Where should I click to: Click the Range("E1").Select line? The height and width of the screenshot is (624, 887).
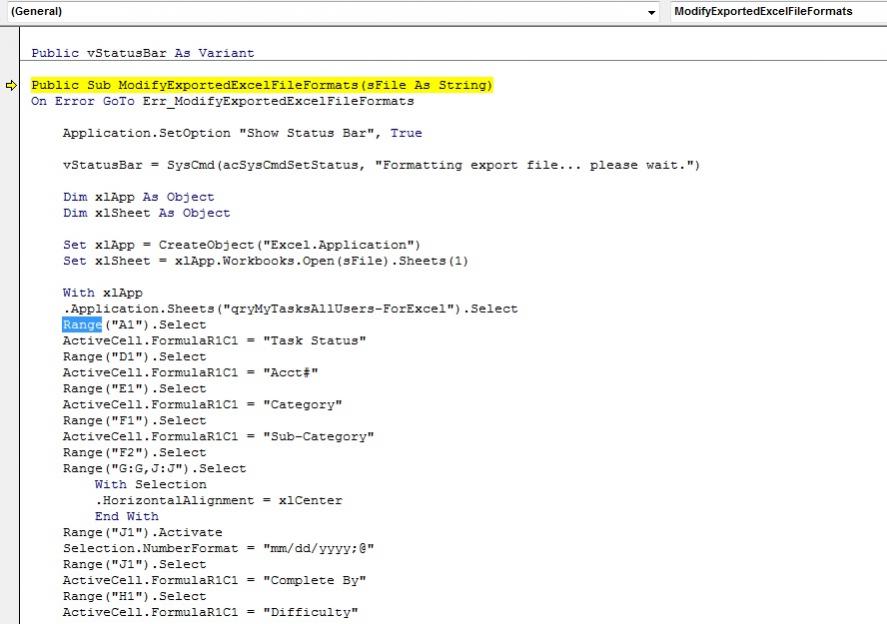click(x=135, y=389)
